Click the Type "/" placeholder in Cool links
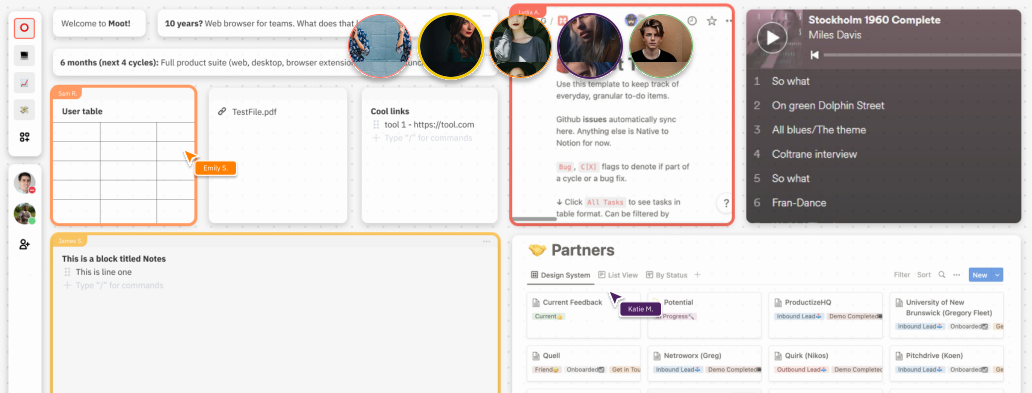Screen dimensions: 1032x393 point(428,138)
